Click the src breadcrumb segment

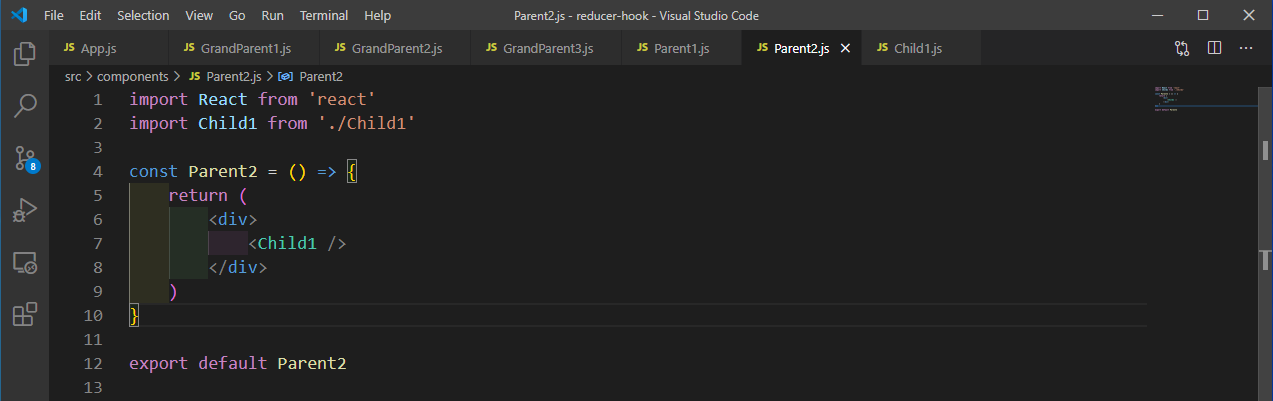click(x=73, y=76)
